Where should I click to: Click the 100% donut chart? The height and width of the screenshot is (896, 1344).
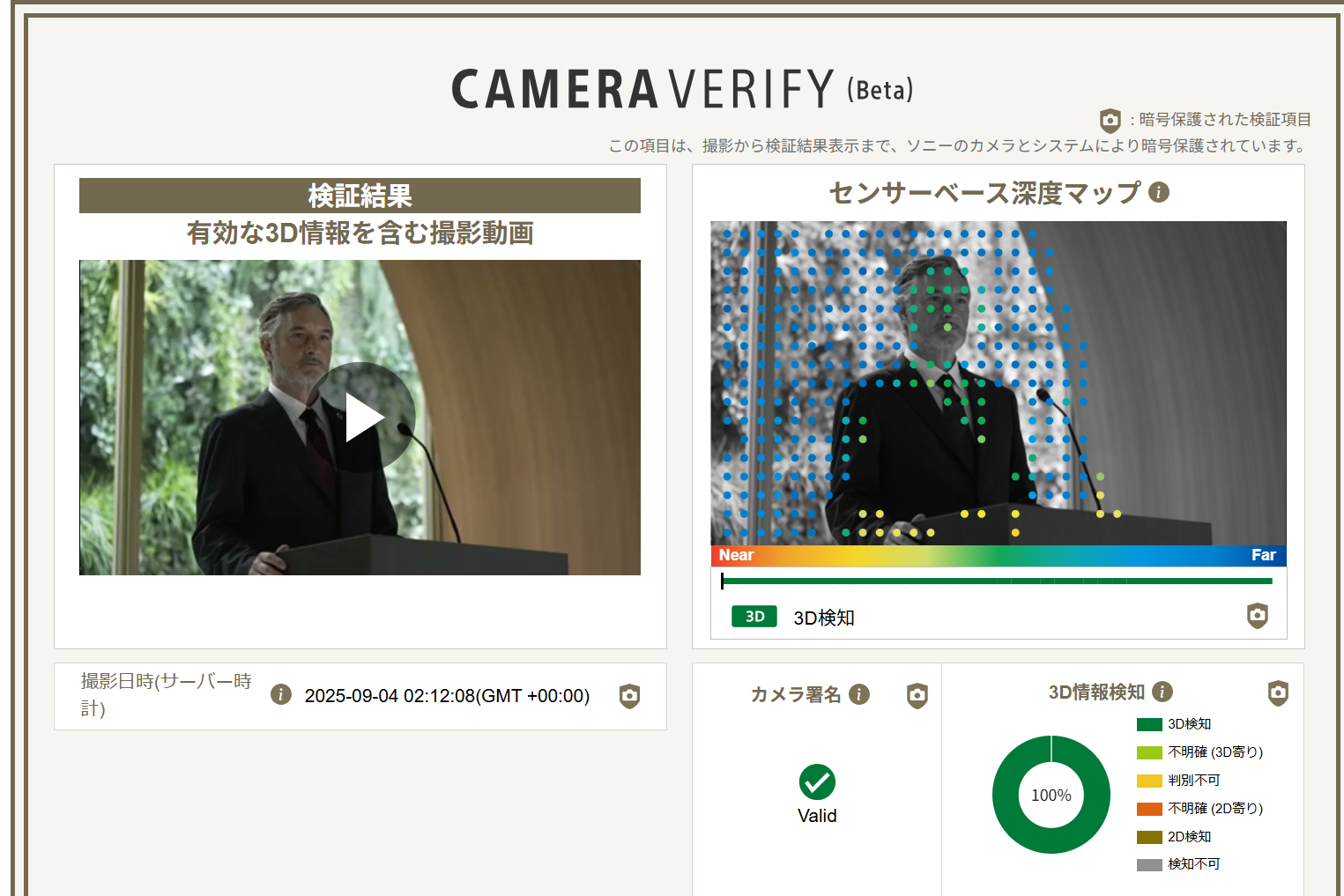(x=1051, y=794)
